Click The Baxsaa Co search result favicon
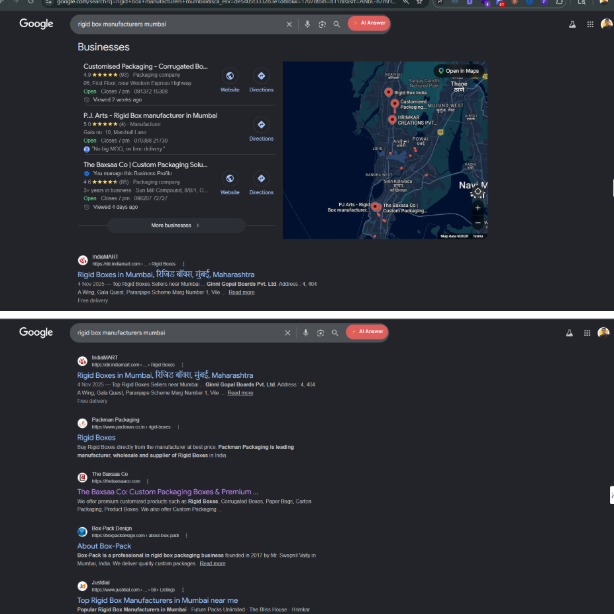Image resolution: width=614 pixels, height=614 pixels. click(82, 478)
